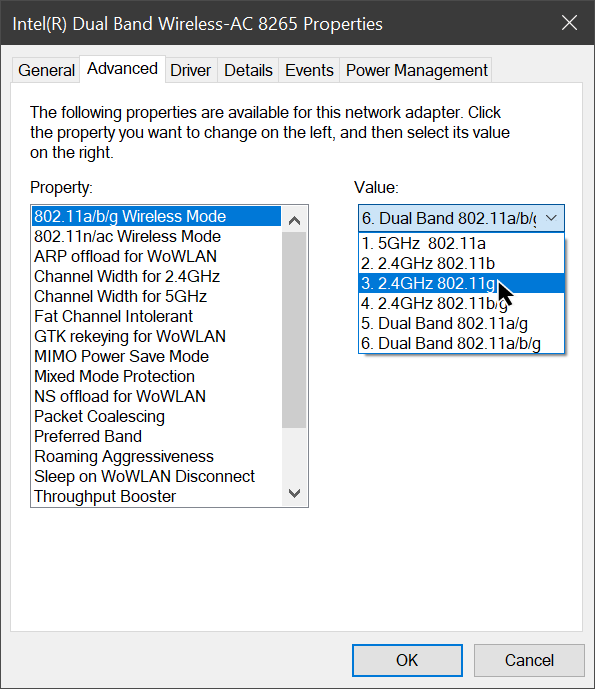The width and height of the screenshot is (595, 689).
Task: Select Preferred Band property
Action: [156, 436]
